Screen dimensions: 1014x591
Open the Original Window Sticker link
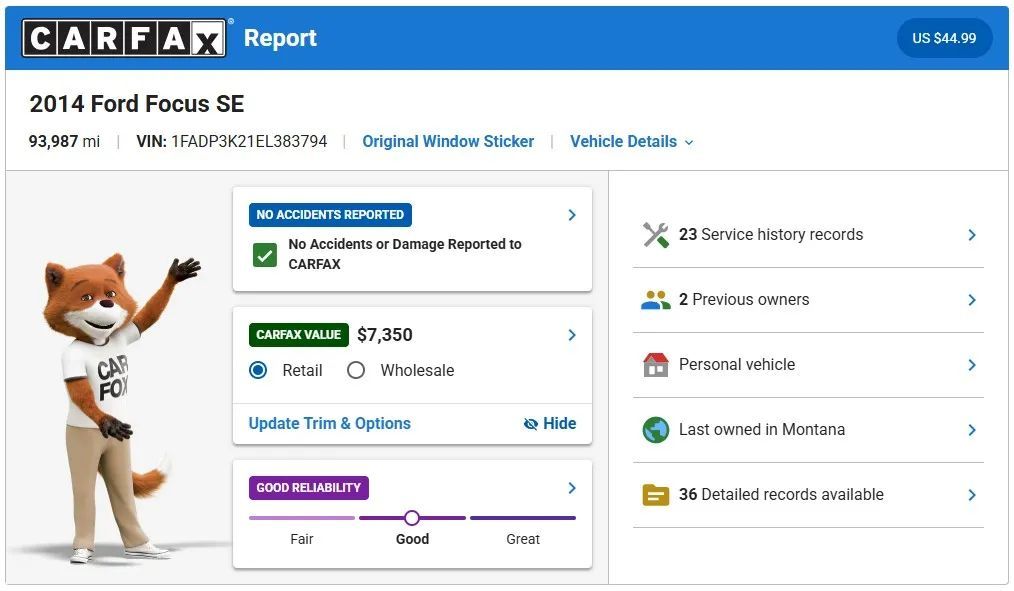pos(448,142)
